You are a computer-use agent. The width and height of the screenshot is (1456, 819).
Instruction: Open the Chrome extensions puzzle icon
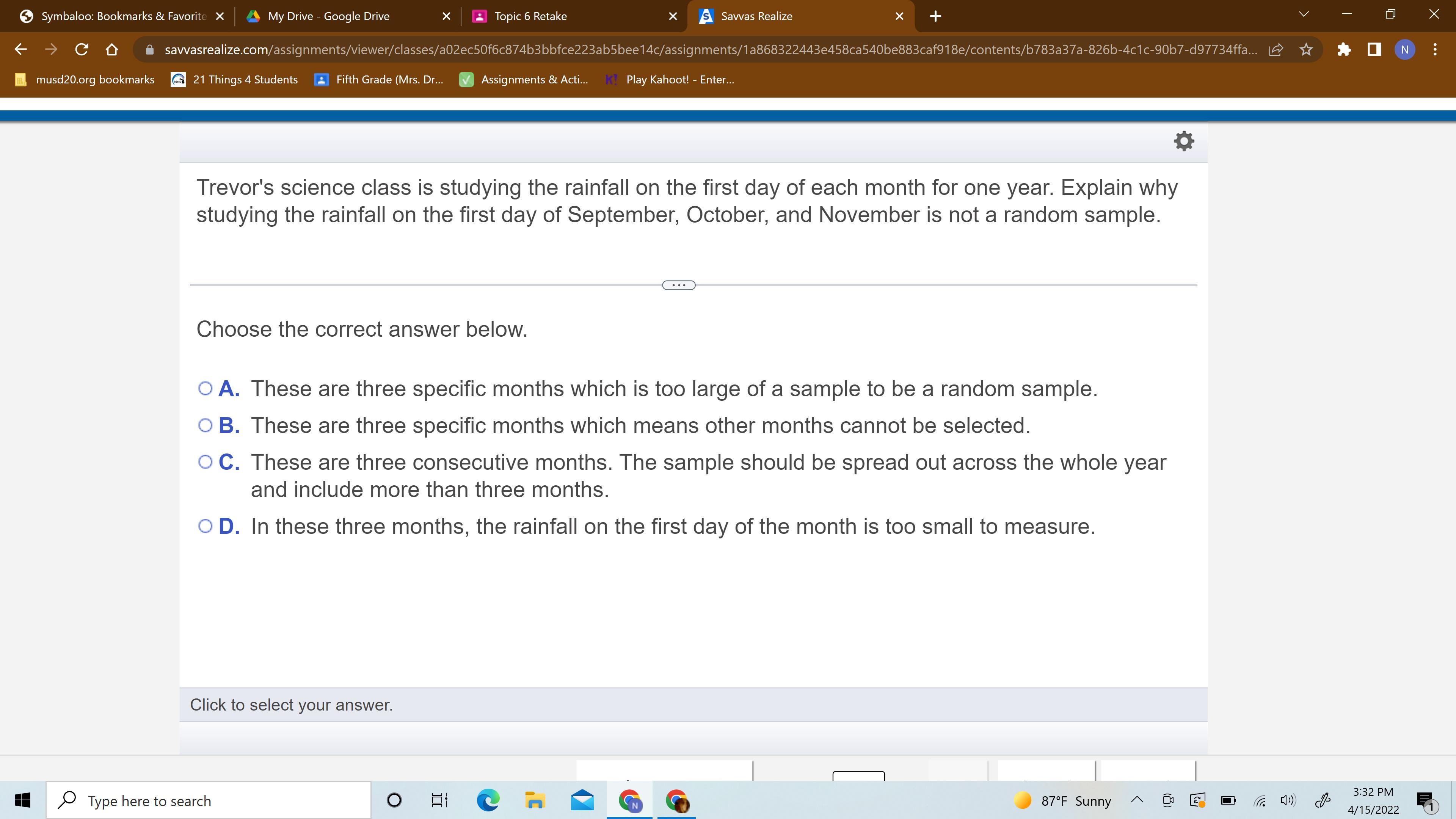tap(1344, 50)
